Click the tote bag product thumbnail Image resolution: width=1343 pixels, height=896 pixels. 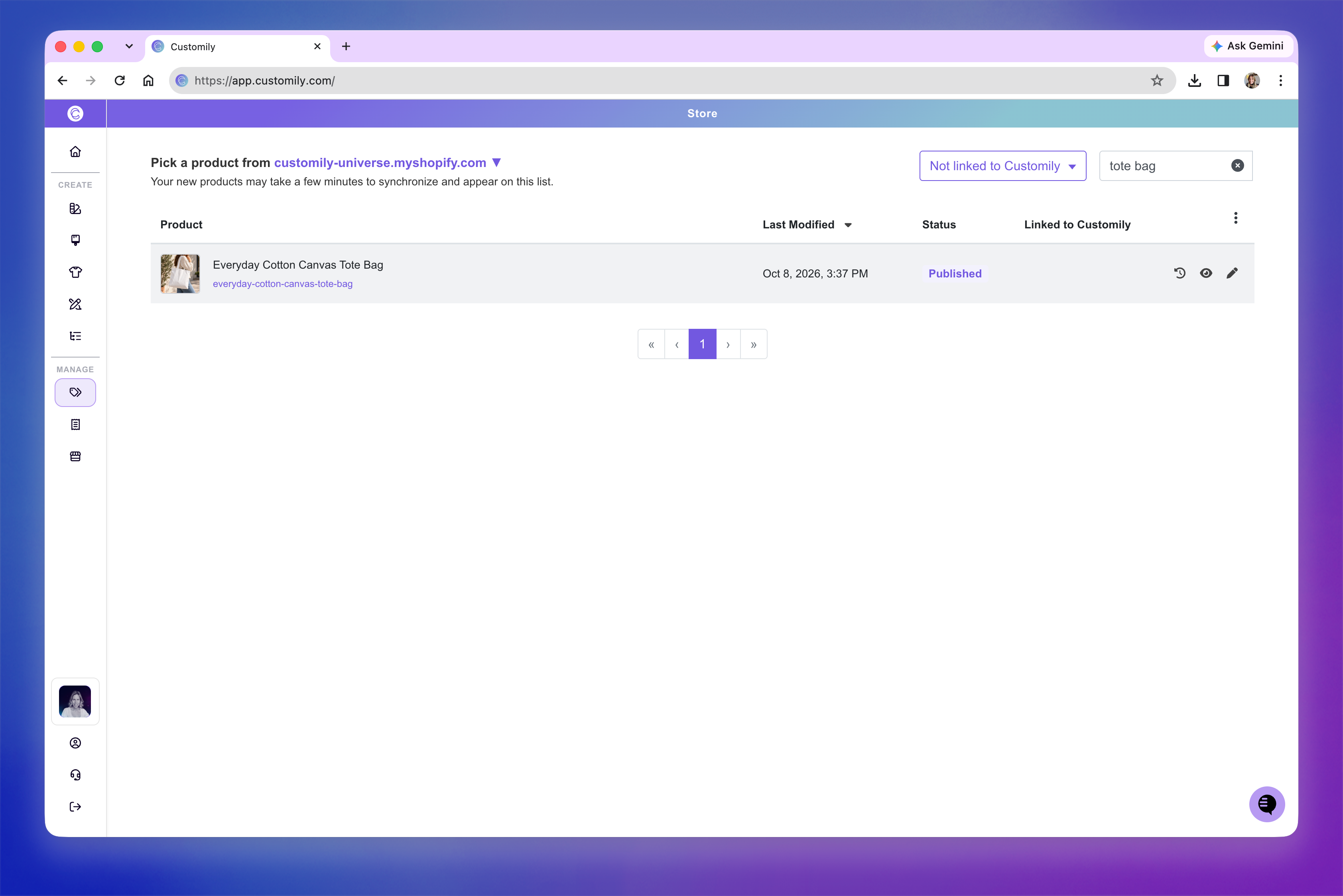180,274
